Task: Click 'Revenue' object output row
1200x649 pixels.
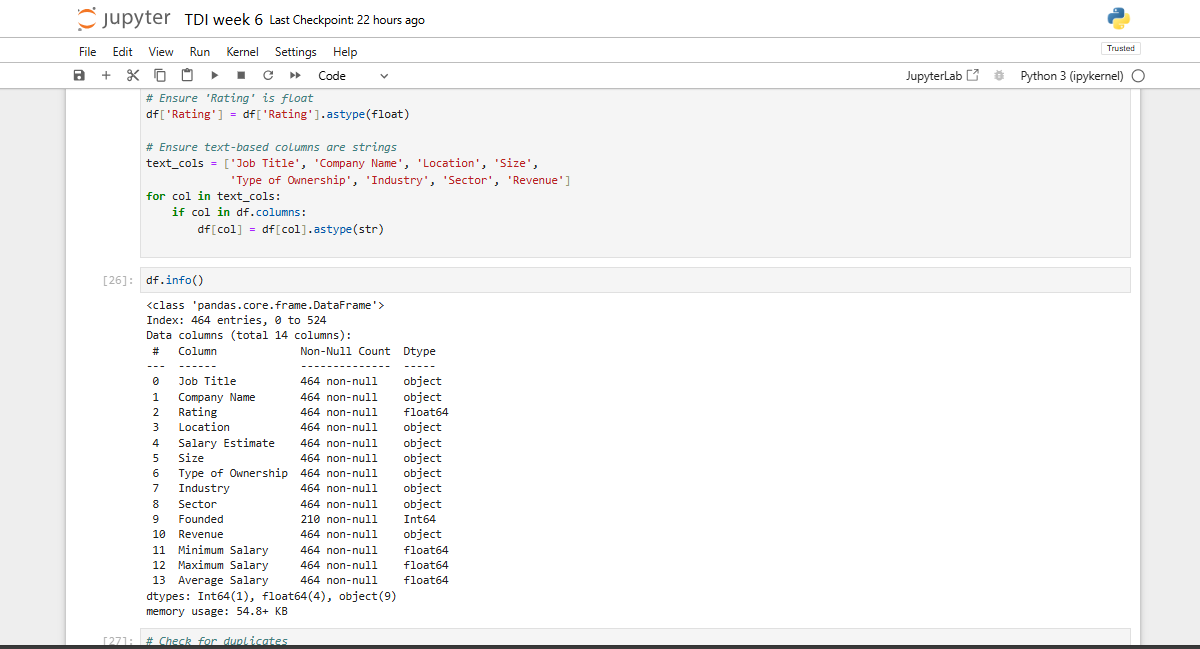Action: pyautogui.click(x=296, y=534)
